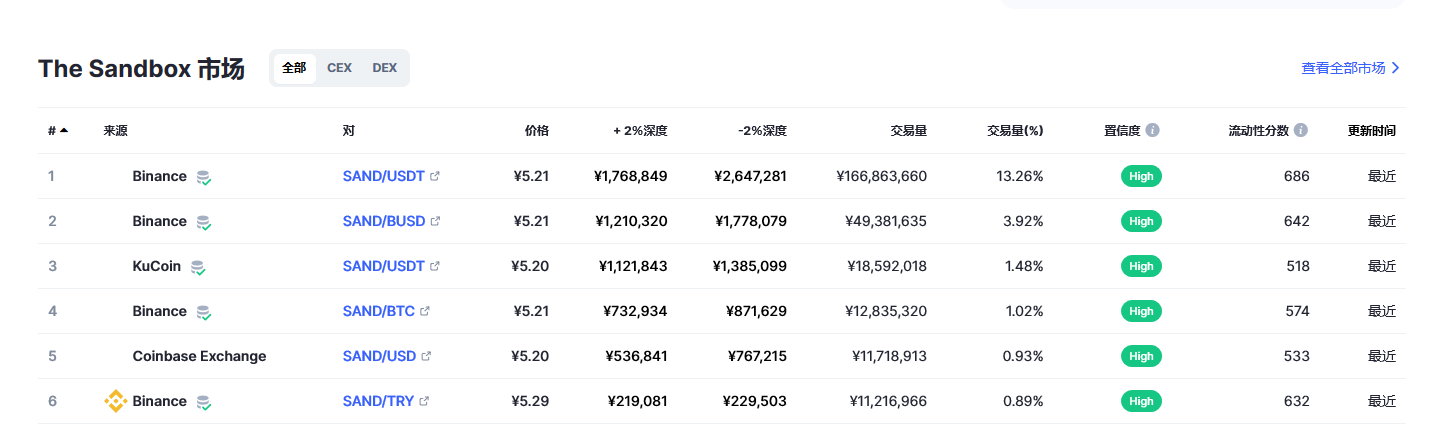This screenshot has height=430, width=1450.
Task: Click Binance source name in row 6
Action: pyautogui.click(x=160, y=401)
